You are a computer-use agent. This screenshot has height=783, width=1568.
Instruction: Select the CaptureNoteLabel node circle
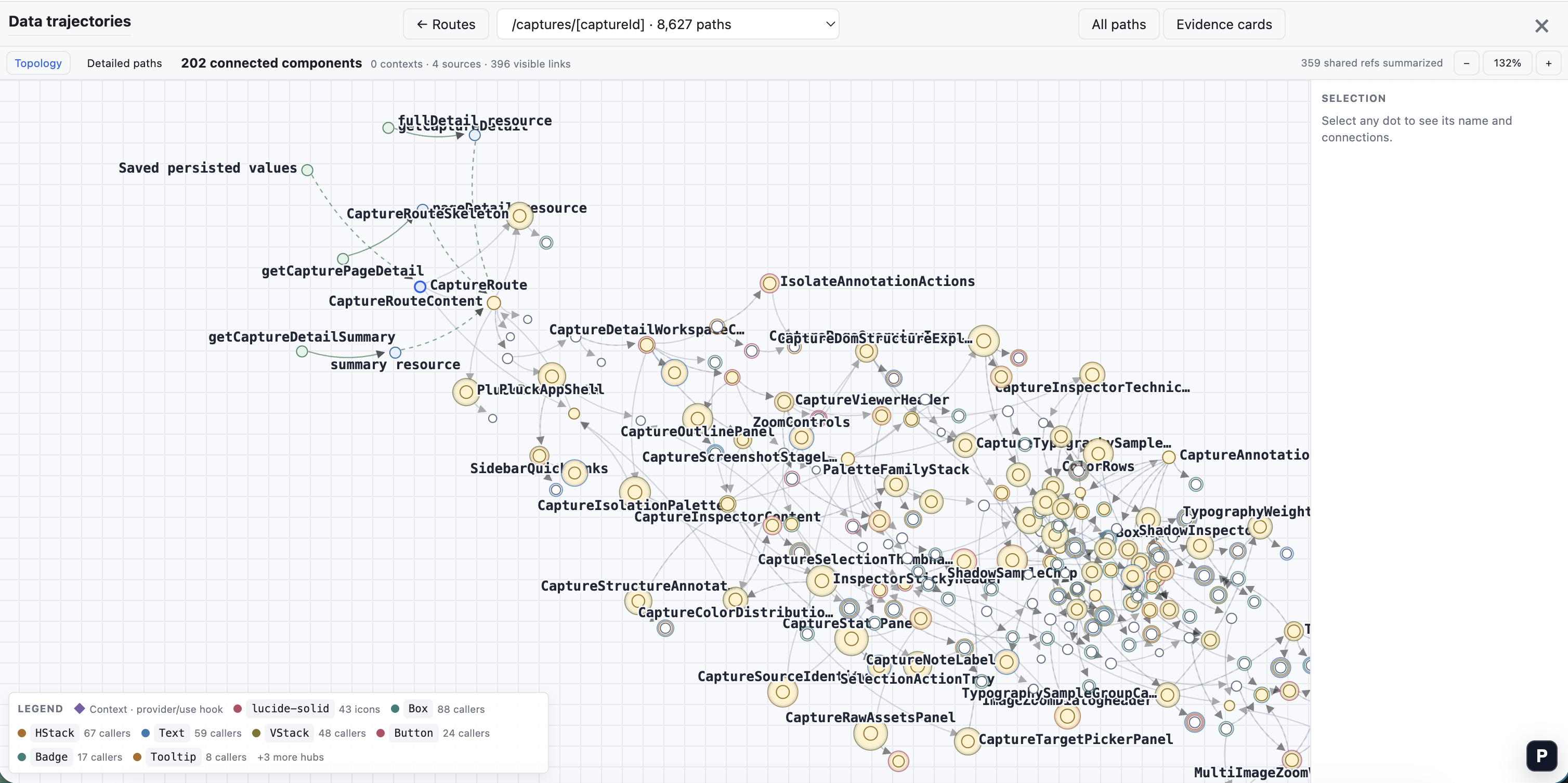(1005, 662)
